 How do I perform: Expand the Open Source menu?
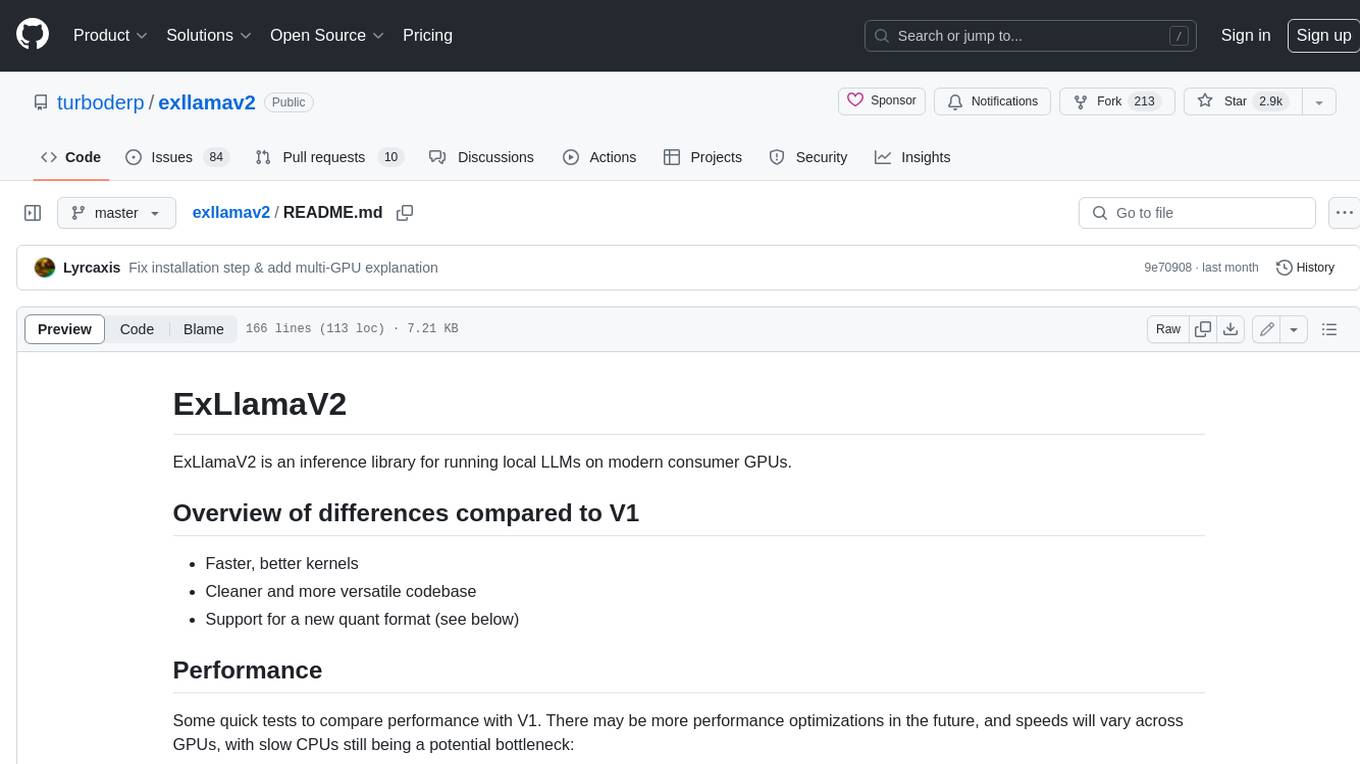click(327, 35)
